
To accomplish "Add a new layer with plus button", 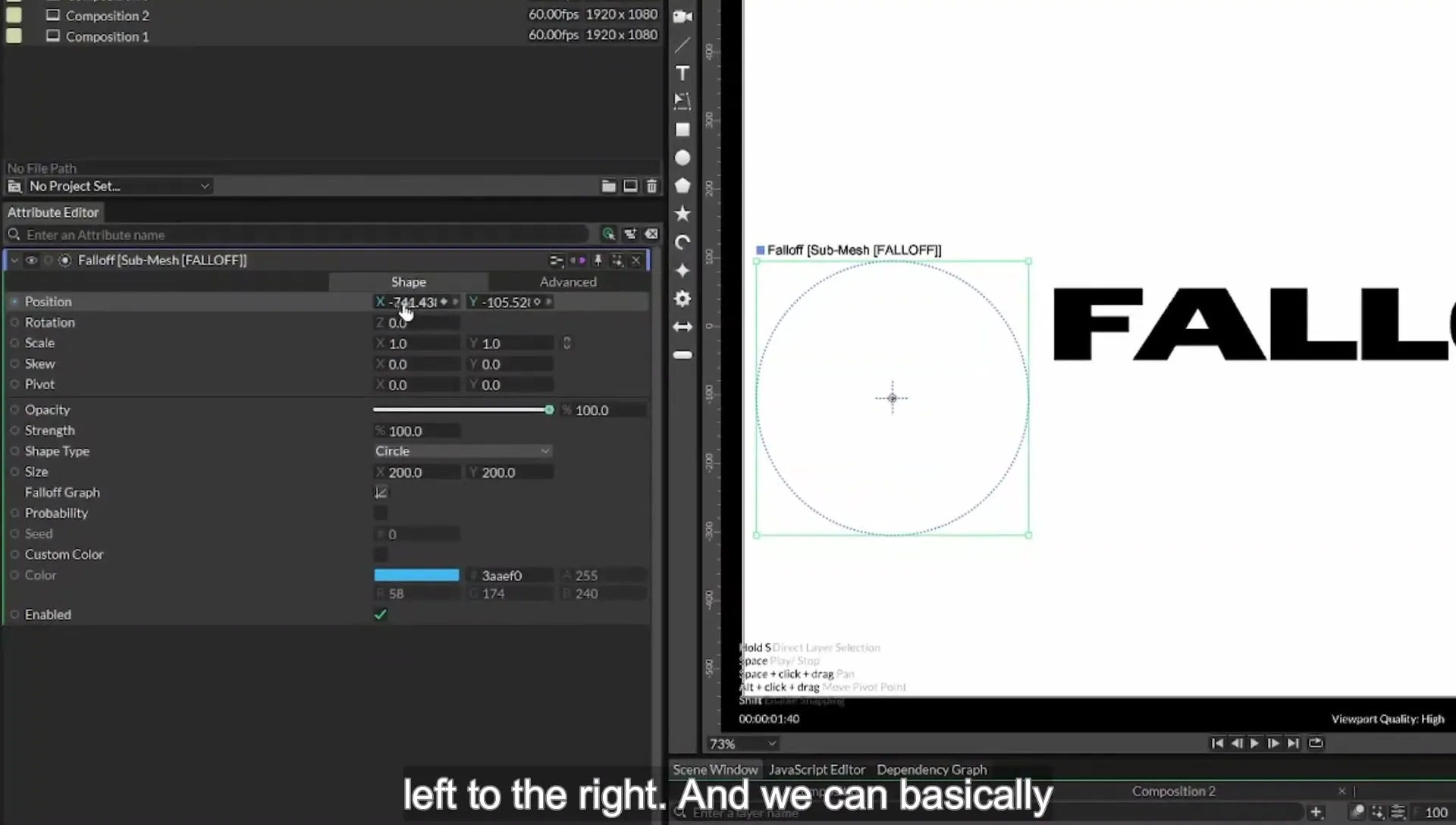I will [1316, 812].
